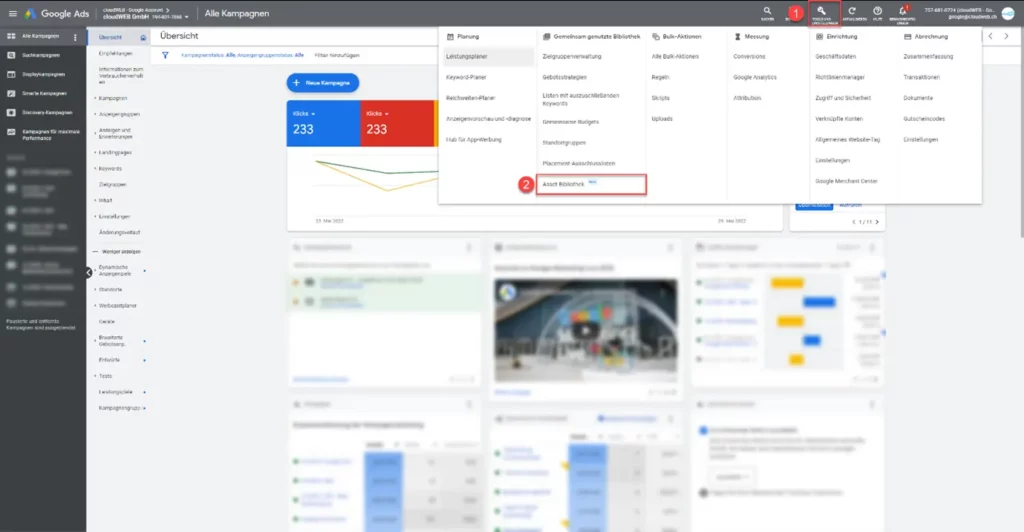The width and height of the screenshot is (1024, 532).
Task: Expand the Einstellungen submenu in side panel
Action: click(114, 217)
